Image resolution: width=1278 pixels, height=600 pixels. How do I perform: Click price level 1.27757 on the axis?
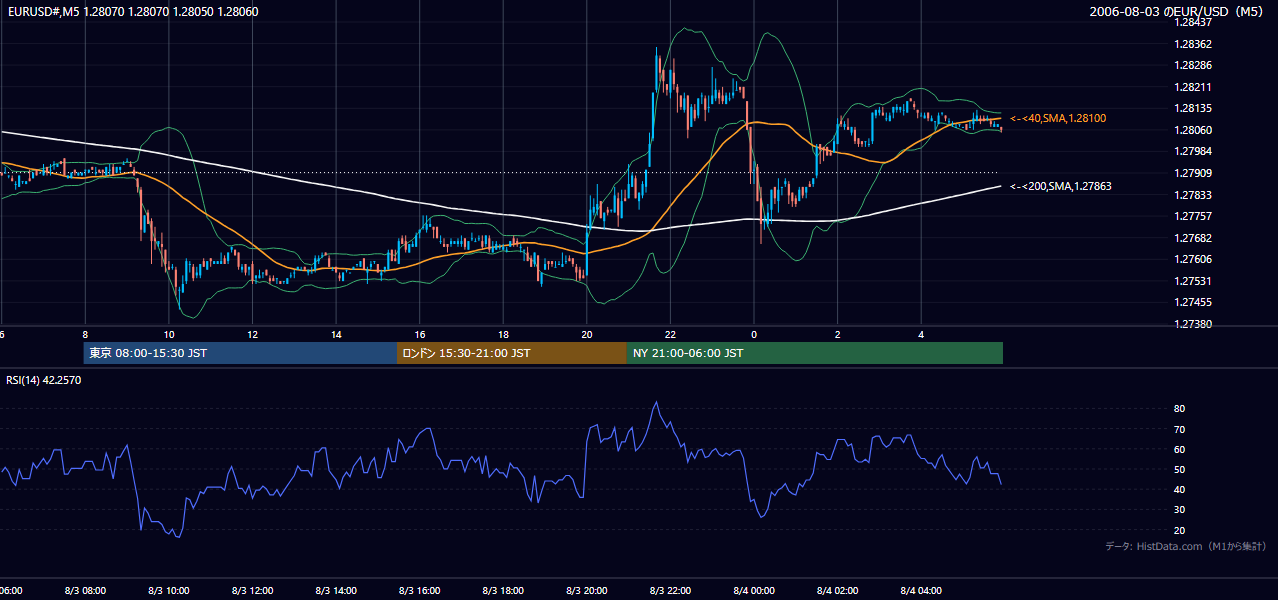click(1192, 216)
